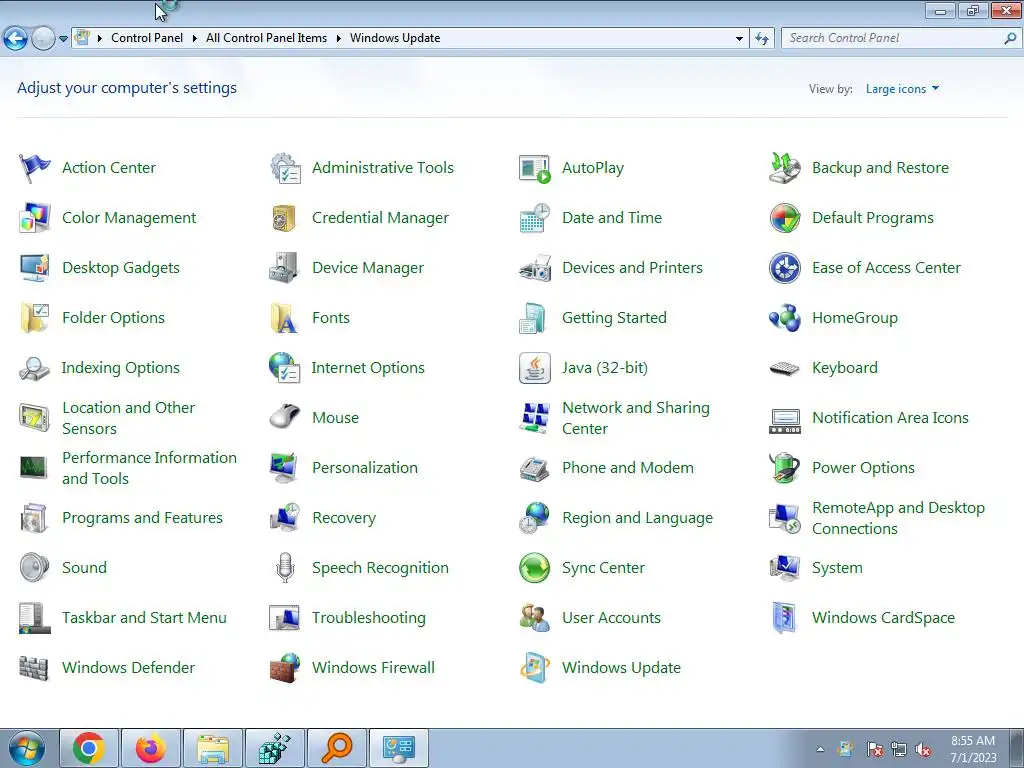Open the System link
Viewport: 1024px width, 768px height.
837,568
